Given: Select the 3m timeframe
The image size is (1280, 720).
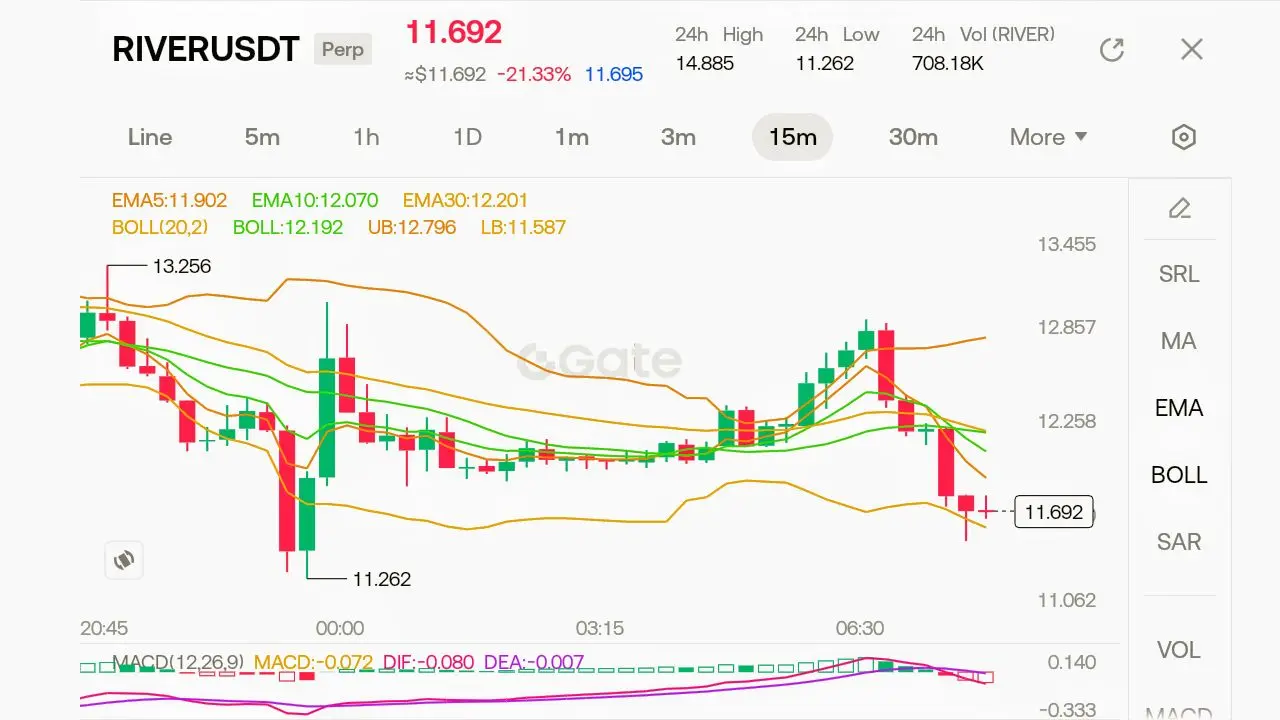Looking at the screenshot, I should 678,137.
